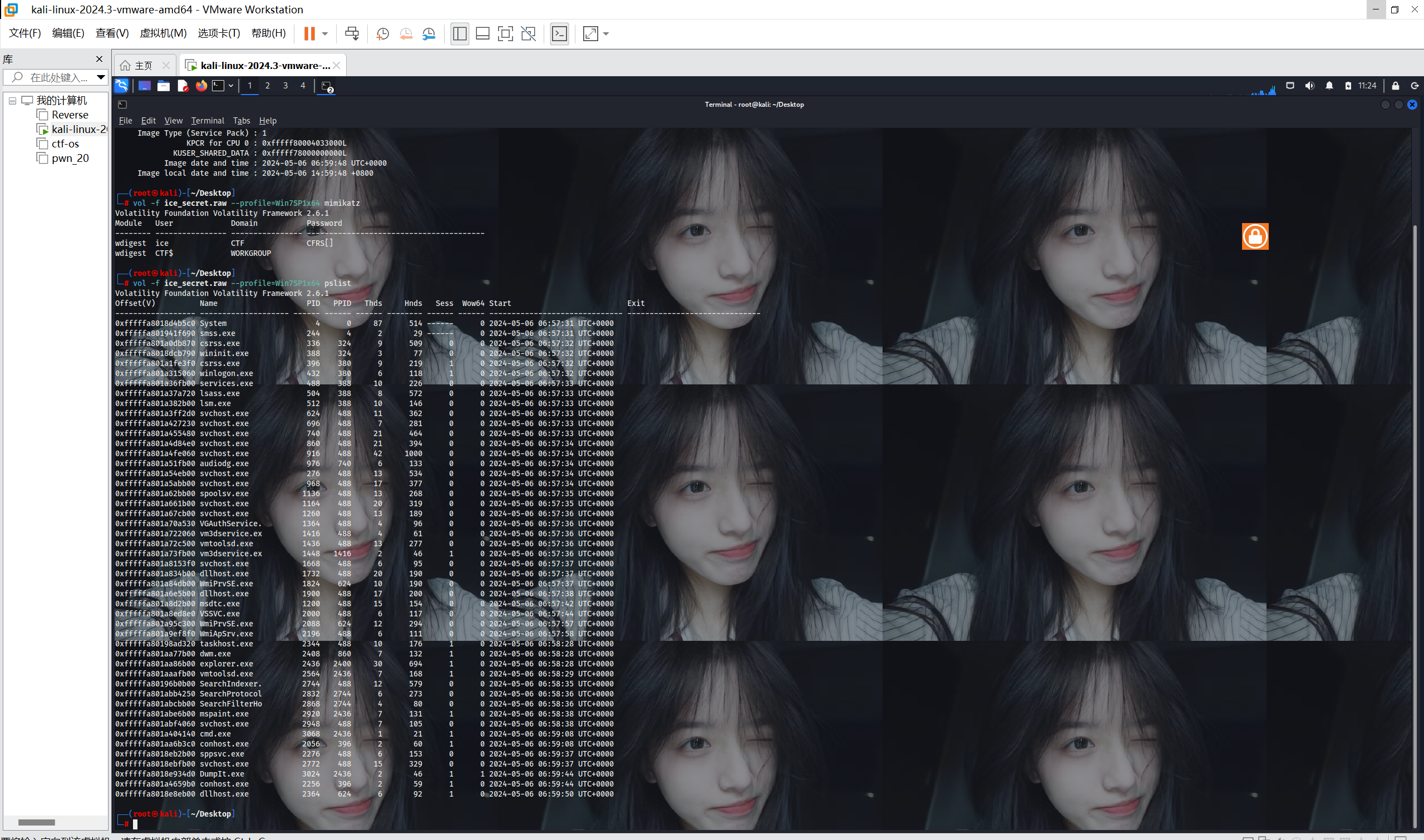The width and height of the screenshot is (1424, 840).
Task: Click the library panel horizontal scrollbar
Action: [x=36, y=822]
